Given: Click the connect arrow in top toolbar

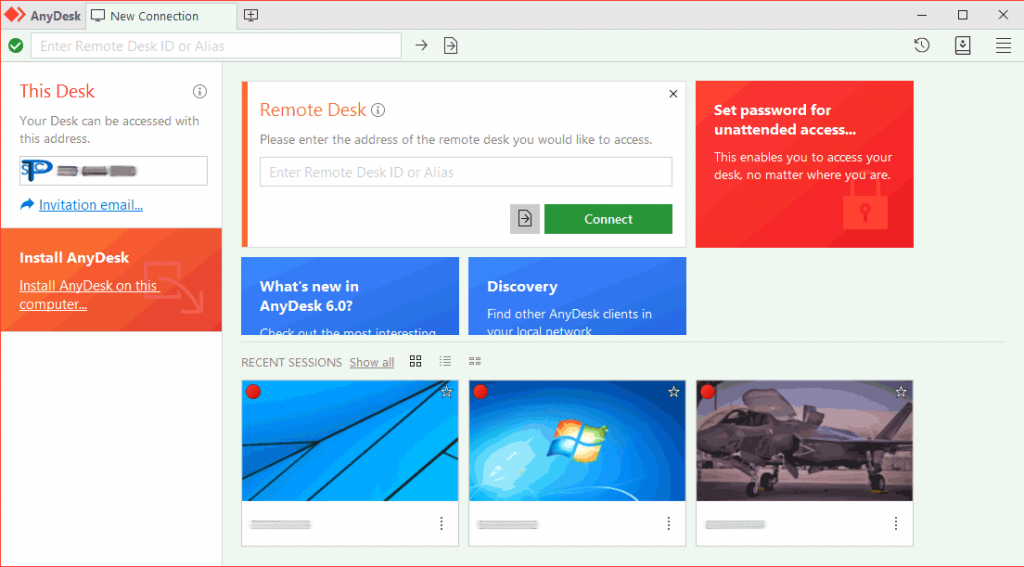Looking at the screenshot, I should [421, 45].
